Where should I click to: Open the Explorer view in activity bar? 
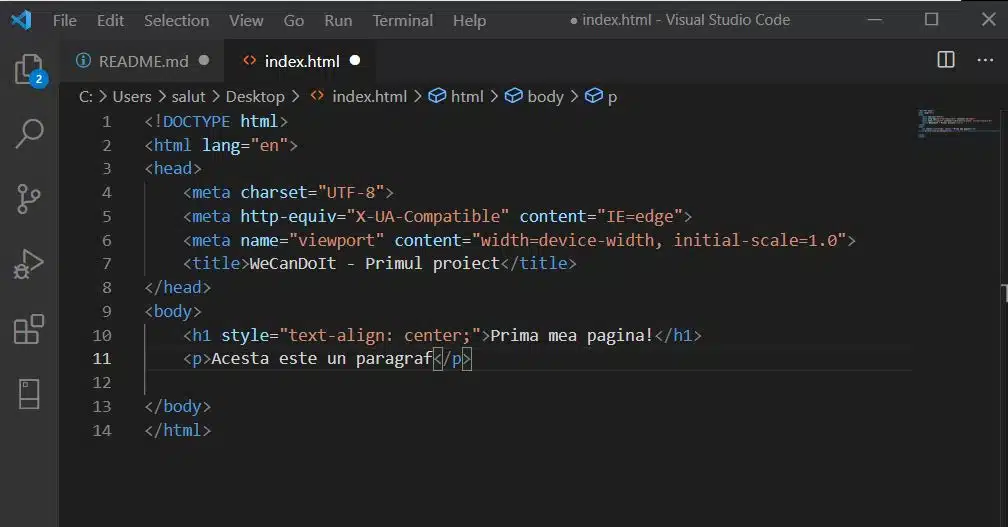pos(30,69)
